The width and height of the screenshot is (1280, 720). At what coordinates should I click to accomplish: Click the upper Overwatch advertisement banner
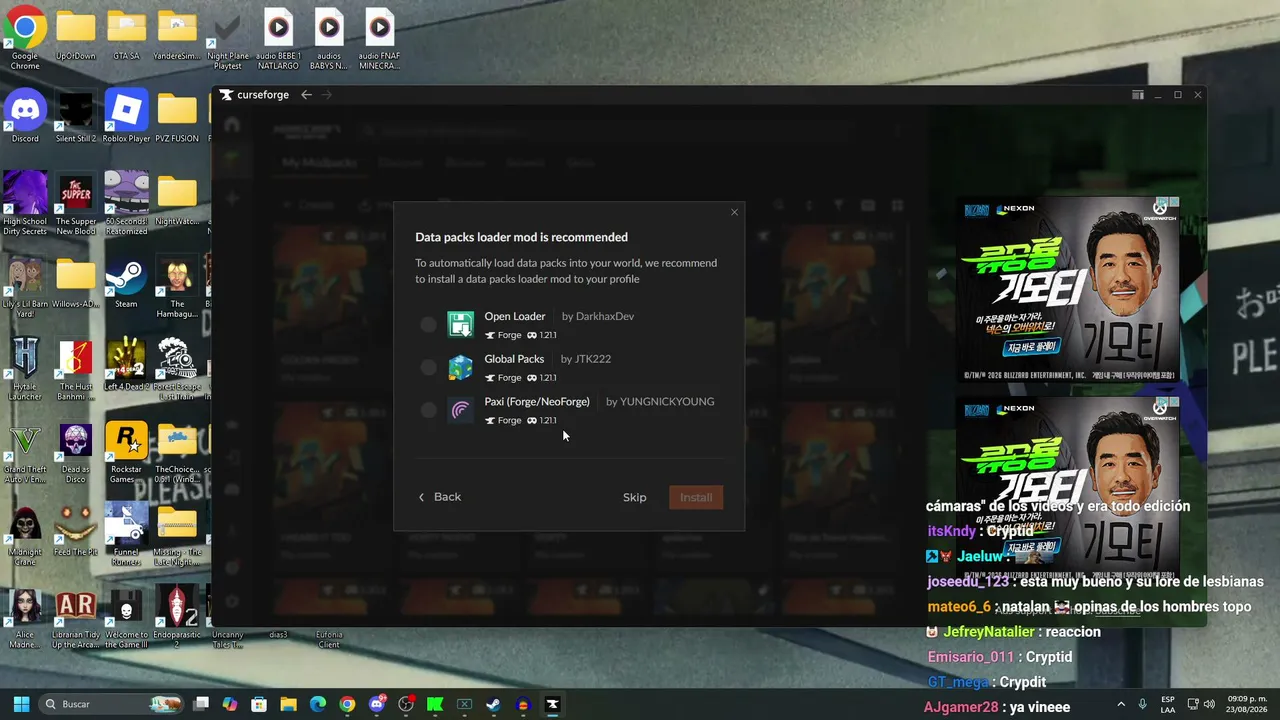coord(1067,289)
